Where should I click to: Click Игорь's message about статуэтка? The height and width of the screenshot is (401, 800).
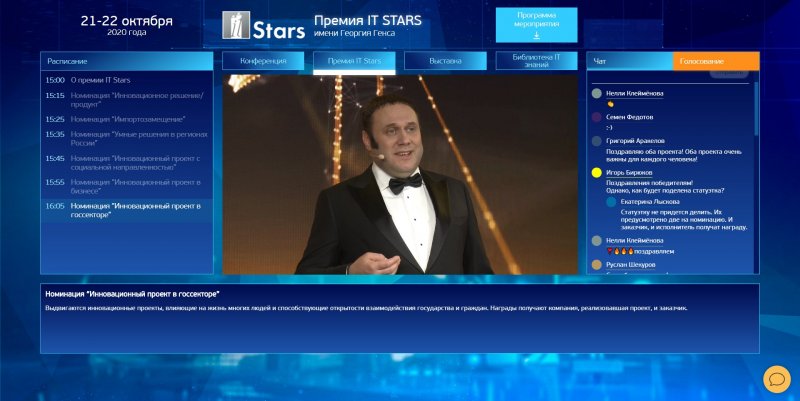(665, 187)
